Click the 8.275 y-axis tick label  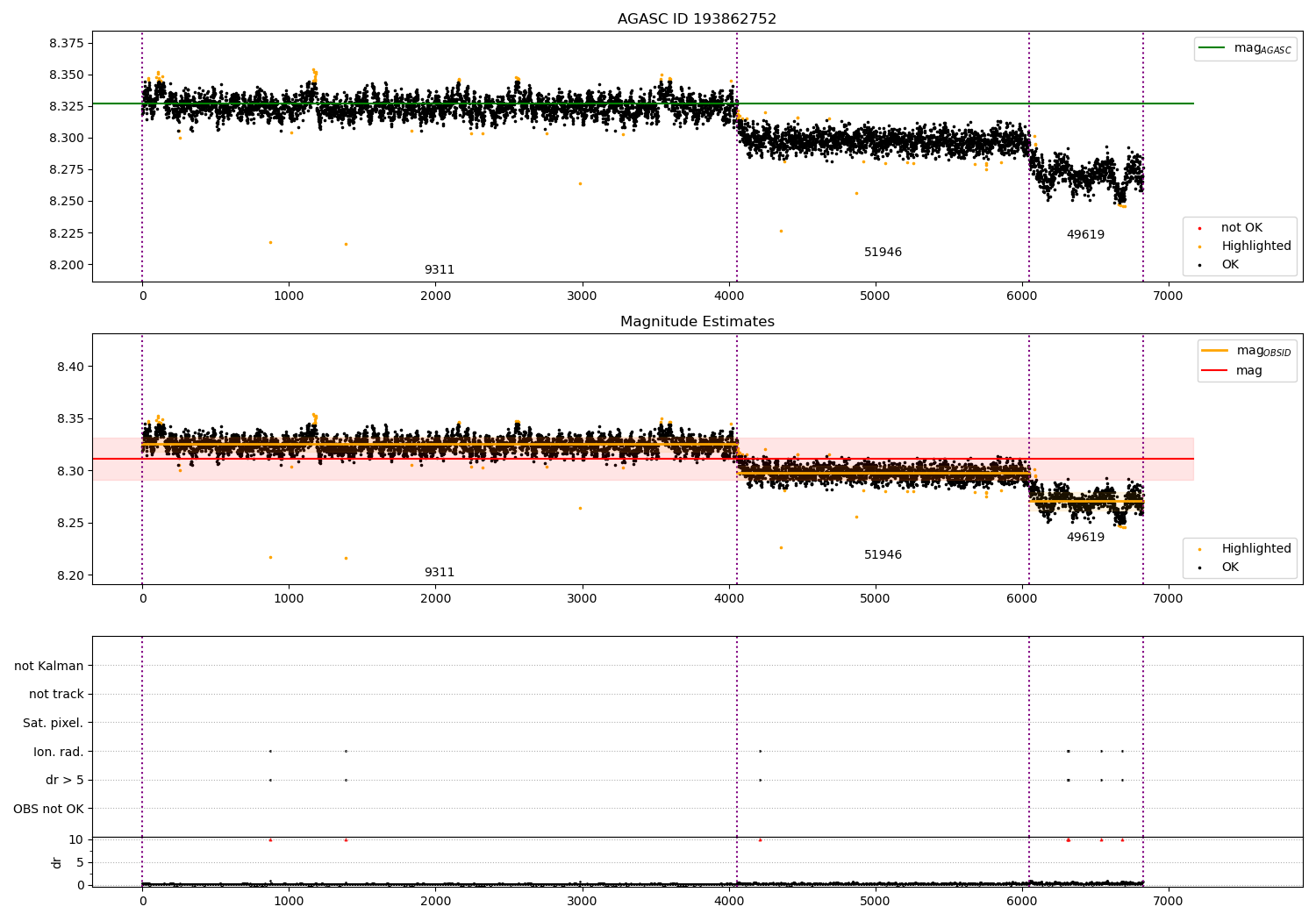pos(66,169)
